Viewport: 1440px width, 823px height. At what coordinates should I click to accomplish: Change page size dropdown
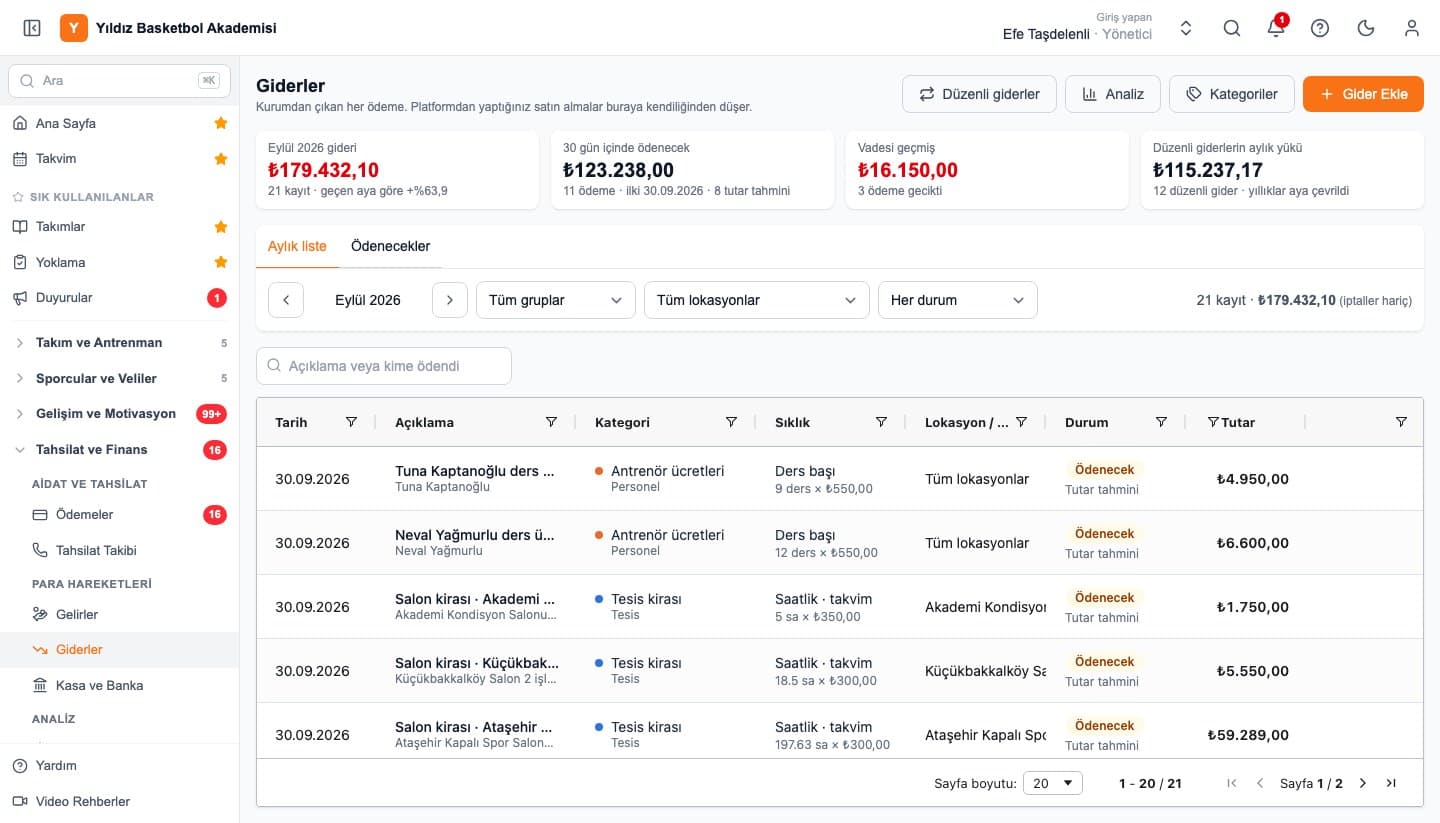coord(1053,783)
